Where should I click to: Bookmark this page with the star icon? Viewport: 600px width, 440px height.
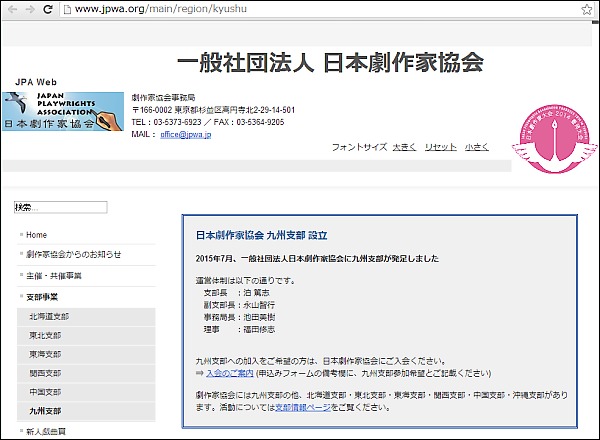pyautogui.click(x=587, y=9)
